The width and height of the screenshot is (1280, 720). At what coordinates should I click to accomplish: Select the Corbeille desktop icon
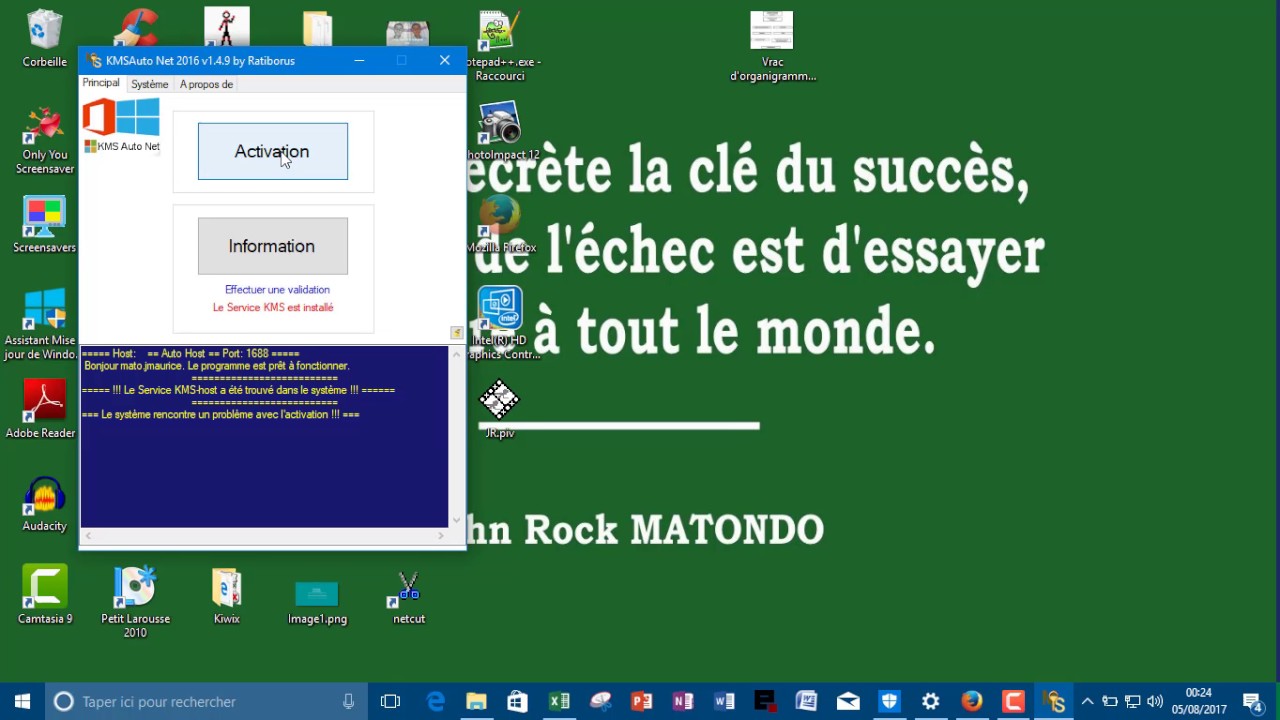[45, 38]
